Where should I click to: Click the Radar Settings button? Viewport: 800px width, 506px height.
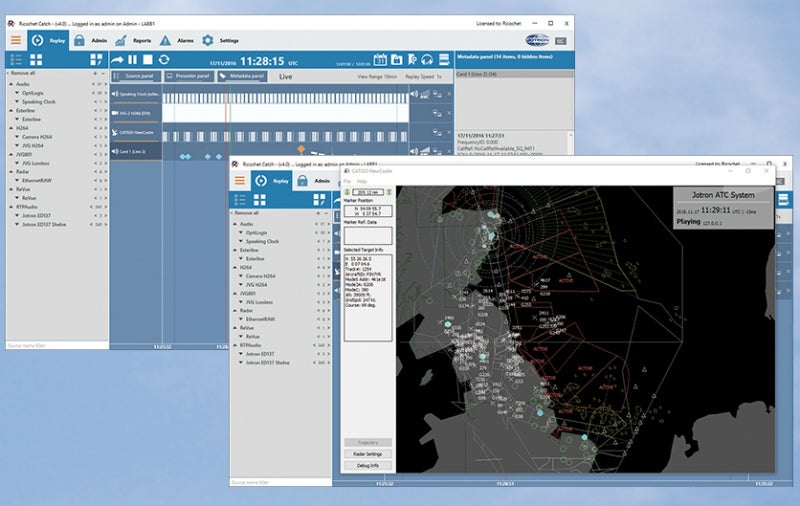367,454
